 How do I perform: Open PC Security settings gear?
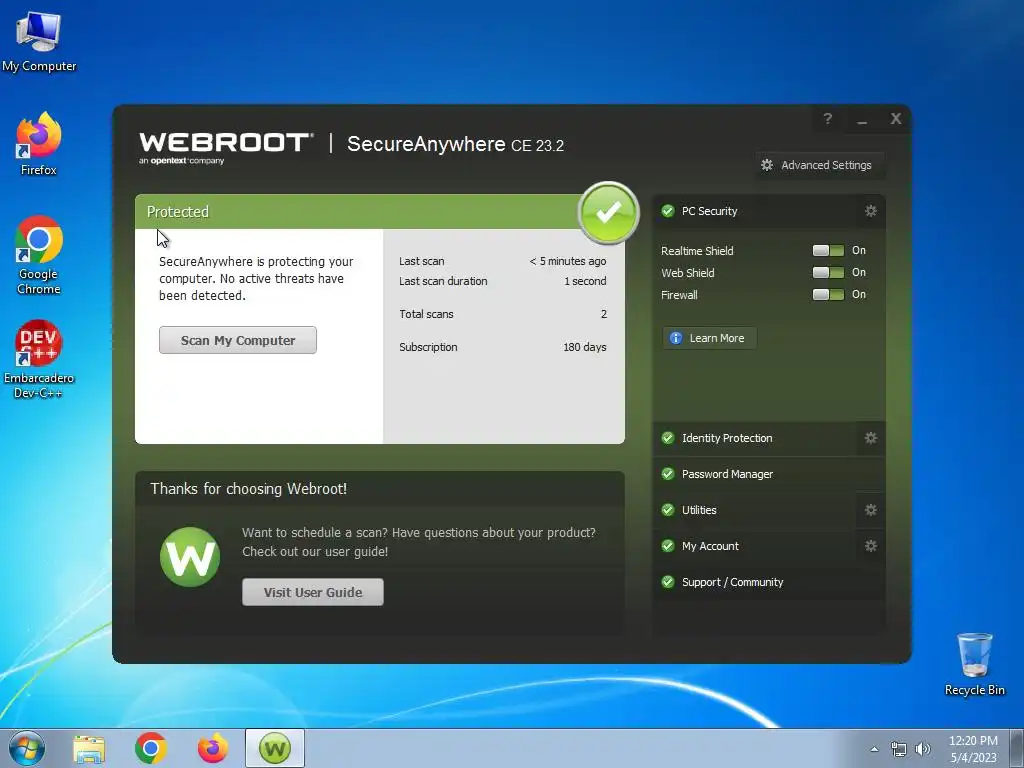coord(871,211)
